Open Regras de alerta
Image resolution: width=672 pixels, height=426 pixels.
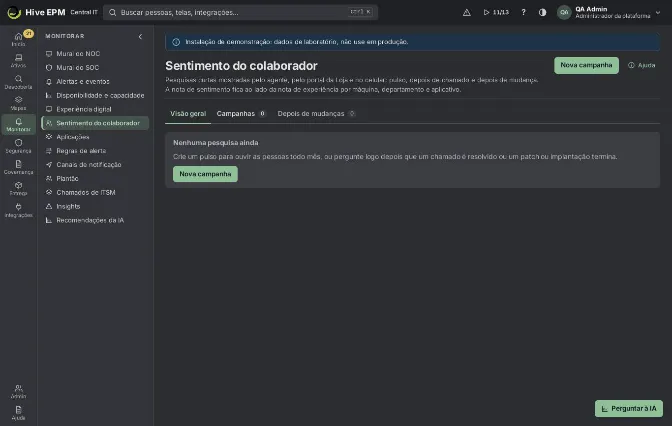95,151
